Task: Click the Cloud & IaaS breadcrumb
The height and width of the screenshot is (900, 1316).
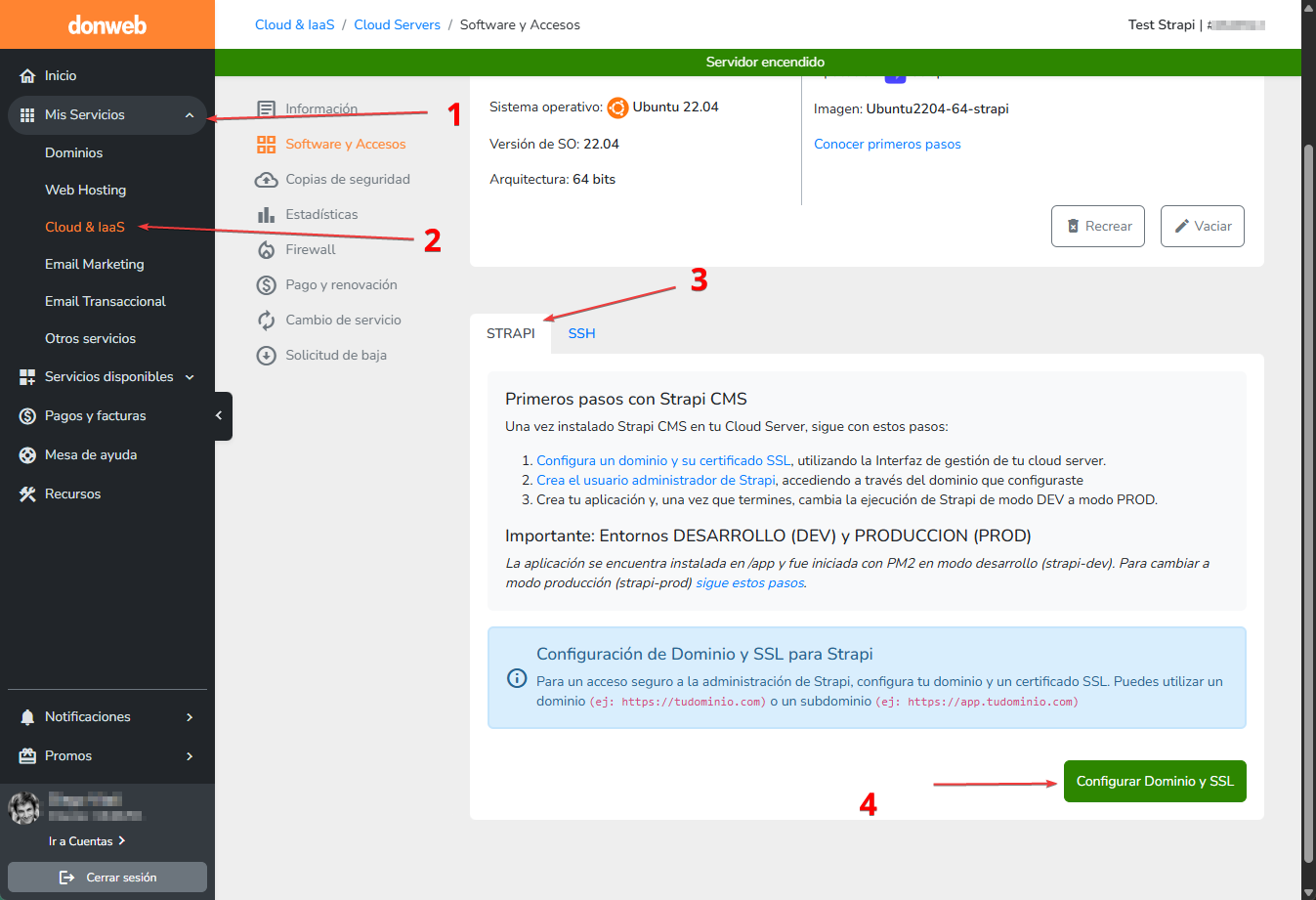Action: click(x=295, y=24)
